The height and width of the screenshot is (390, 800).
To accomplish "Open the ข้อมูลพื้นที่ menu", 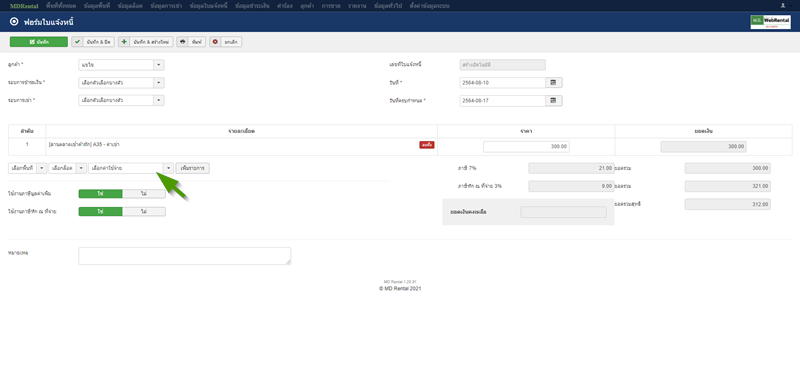I will tap(97, 6).
